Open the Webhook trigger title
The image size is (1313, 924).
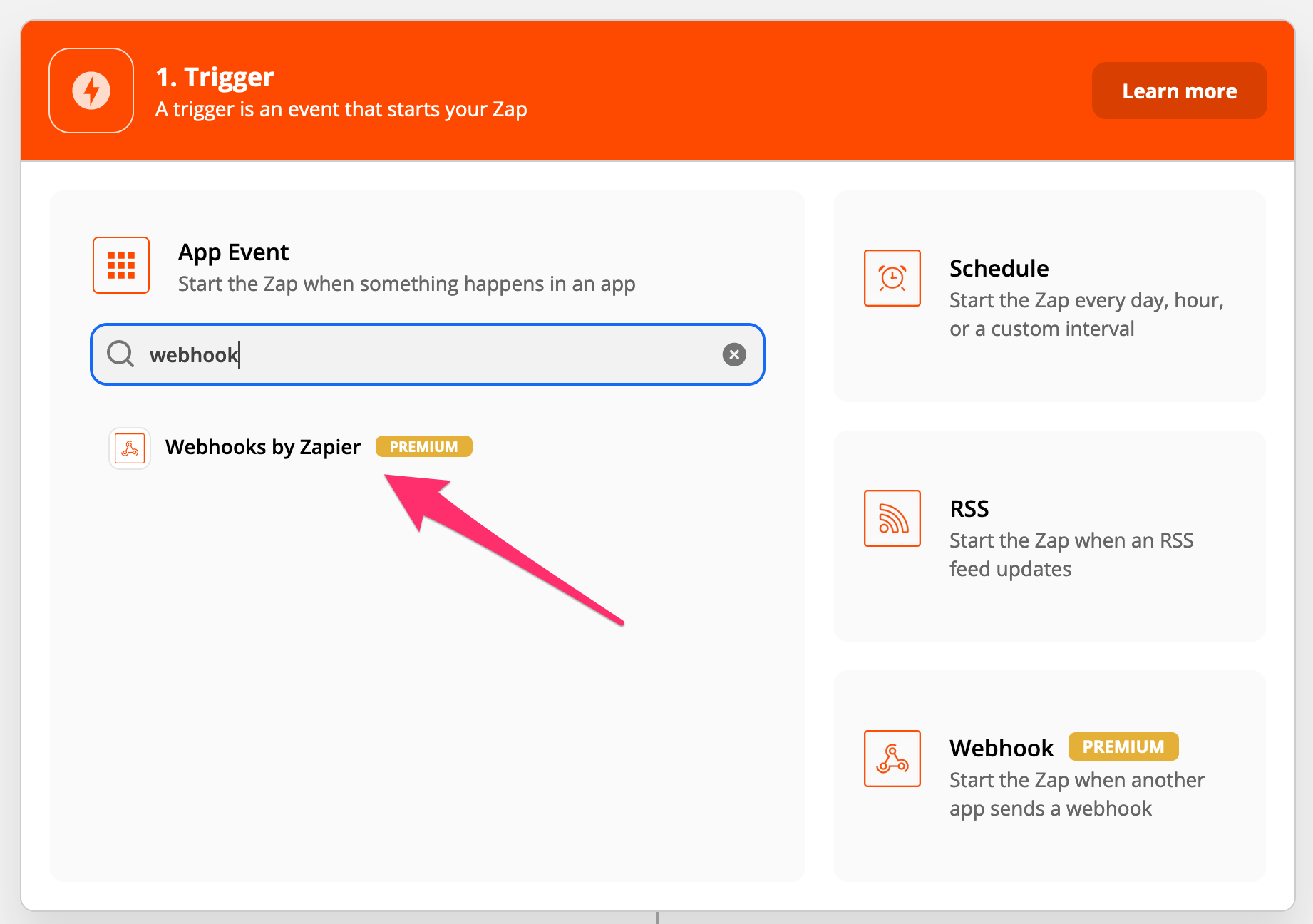pos(1001,748)
